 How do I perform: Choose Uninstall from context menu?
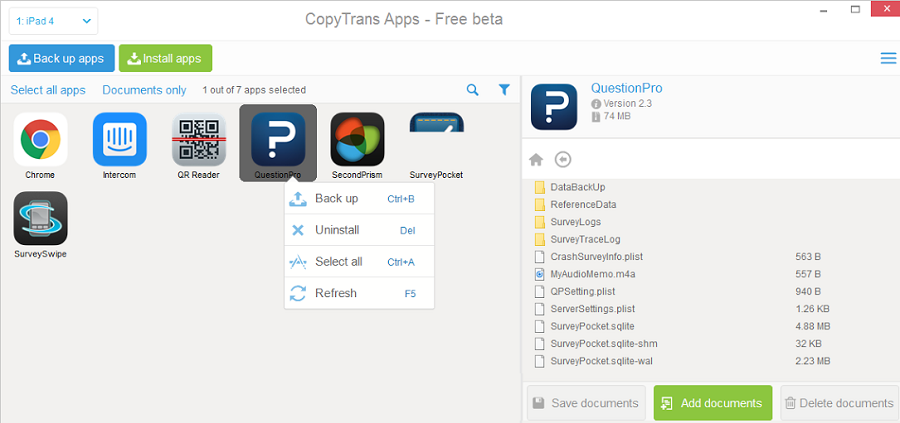tap(337, 230)
